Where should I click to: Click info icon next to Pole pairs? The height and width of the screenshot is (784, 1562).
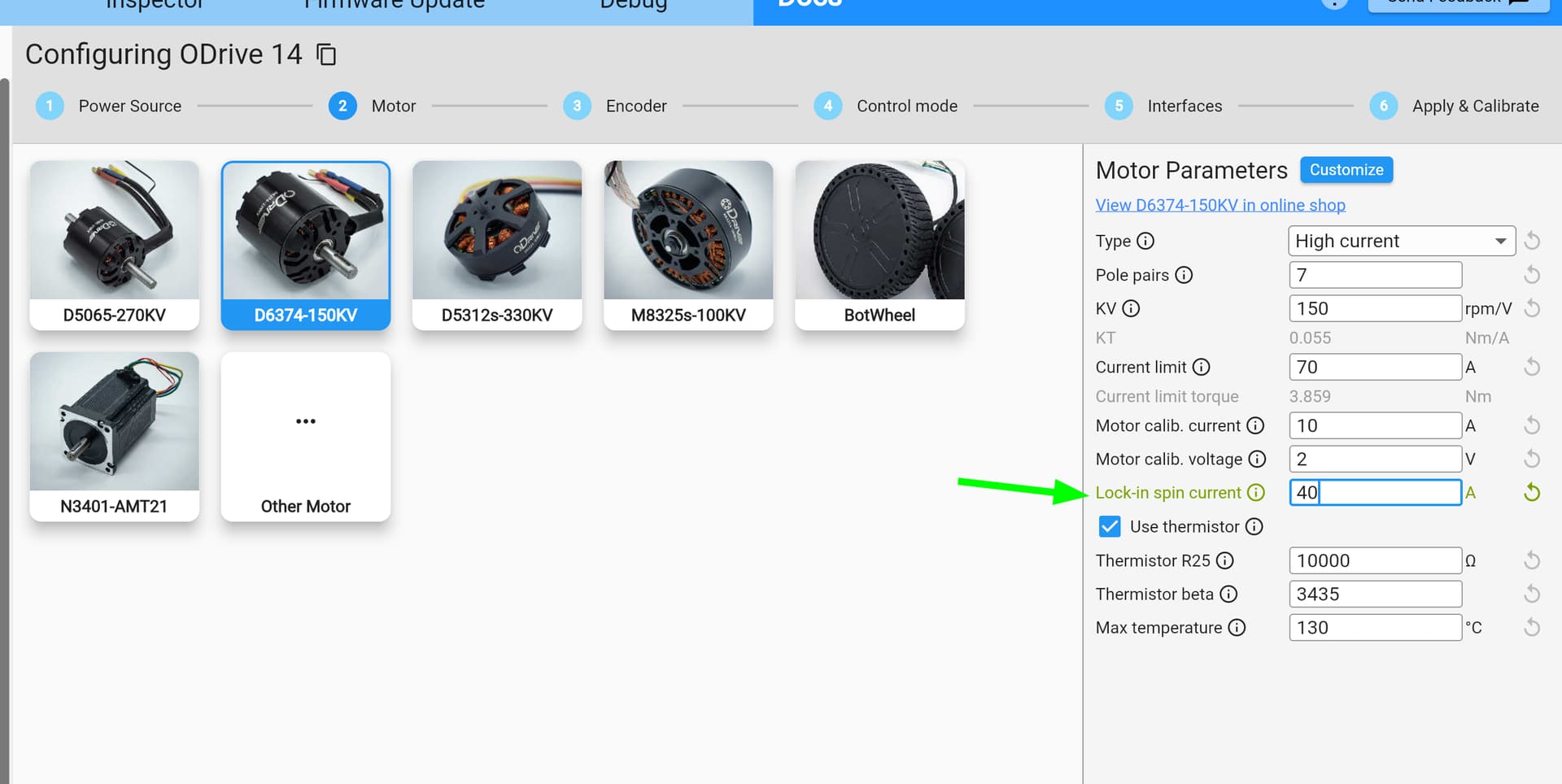point(1184,275)
